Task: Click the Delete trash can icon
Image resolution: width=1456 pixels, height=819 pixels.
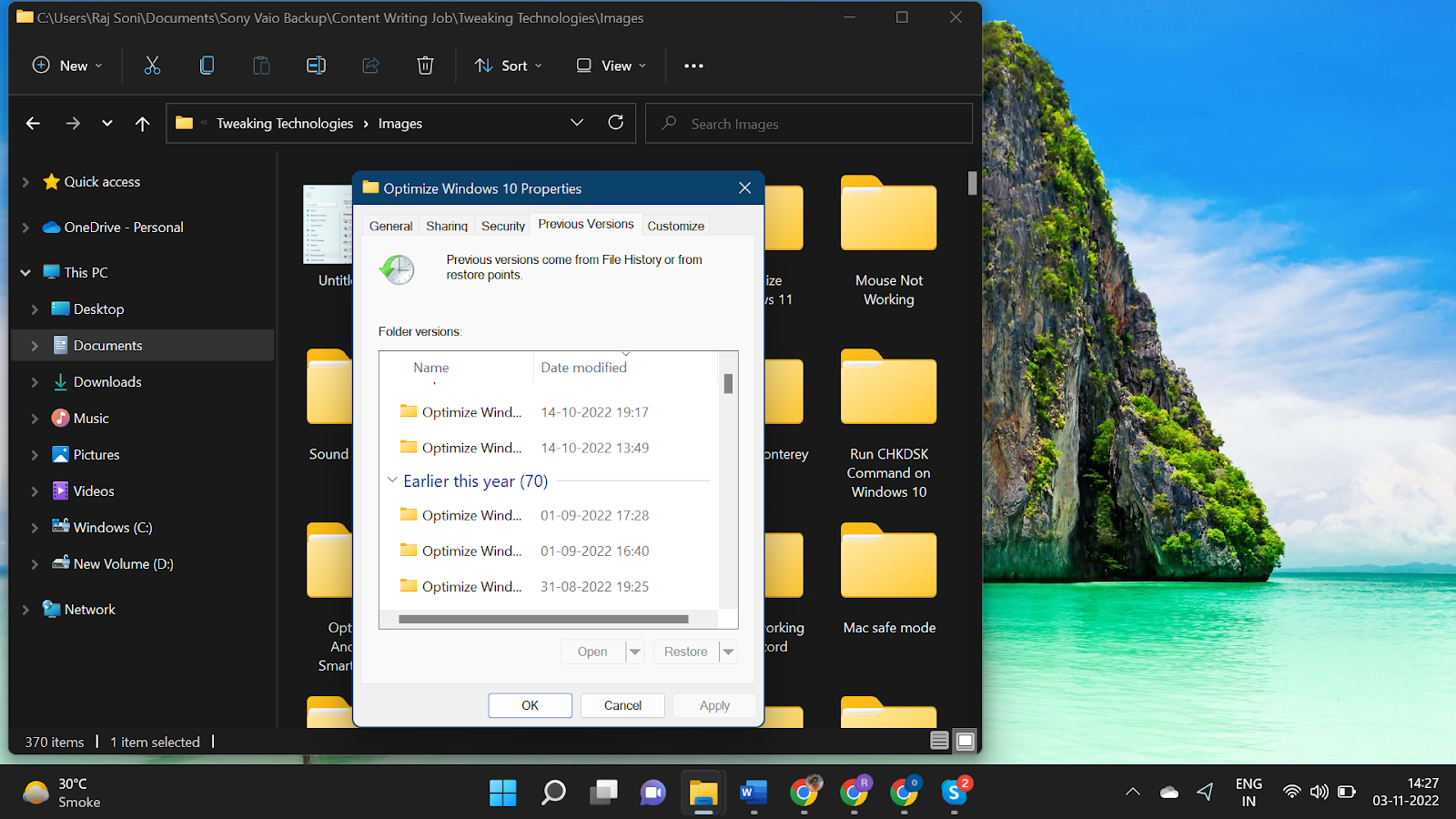Action: point(425,66)
